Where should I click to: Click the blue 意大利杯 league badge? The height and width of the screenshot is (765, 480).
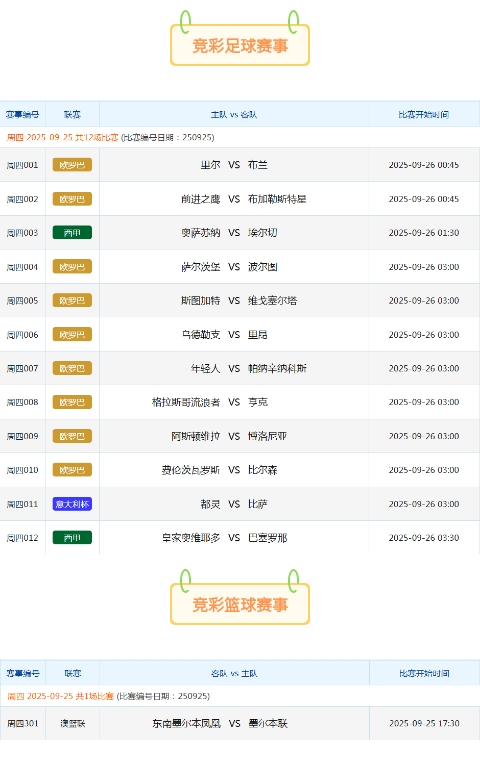point(72,504)
